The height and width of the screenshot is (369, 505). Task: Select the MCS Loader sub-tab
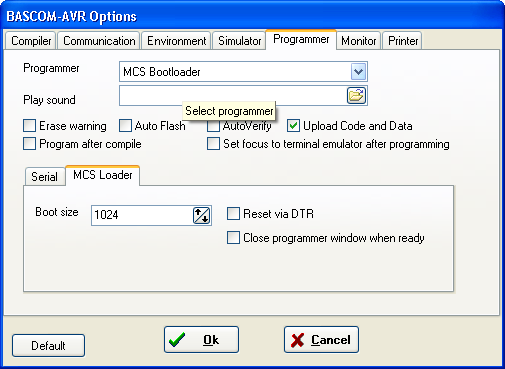pos(103,175)
